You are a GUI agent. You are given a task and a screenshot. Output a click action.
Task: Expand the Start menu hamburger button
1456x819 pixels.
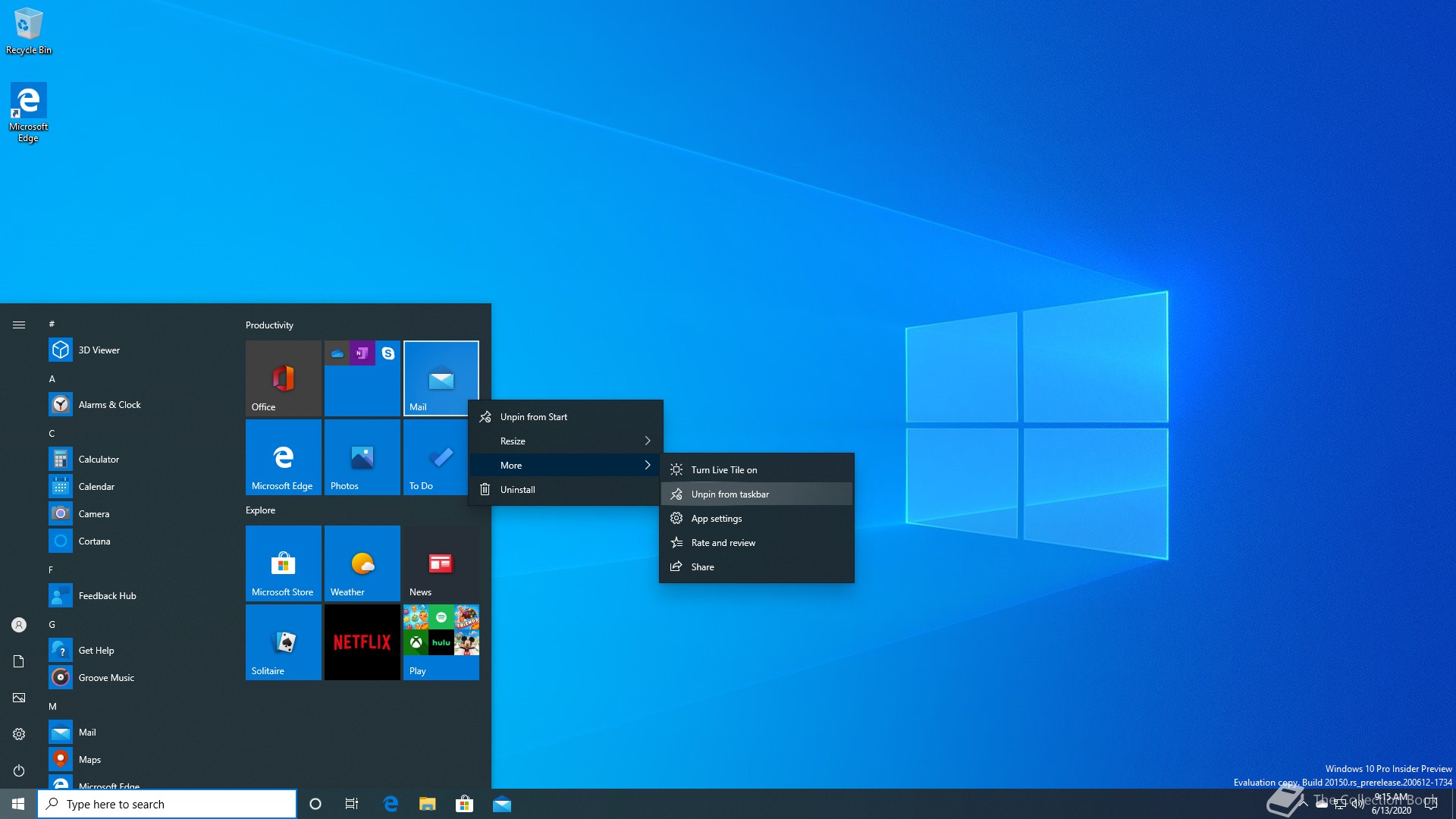click(x=19, y=325)
